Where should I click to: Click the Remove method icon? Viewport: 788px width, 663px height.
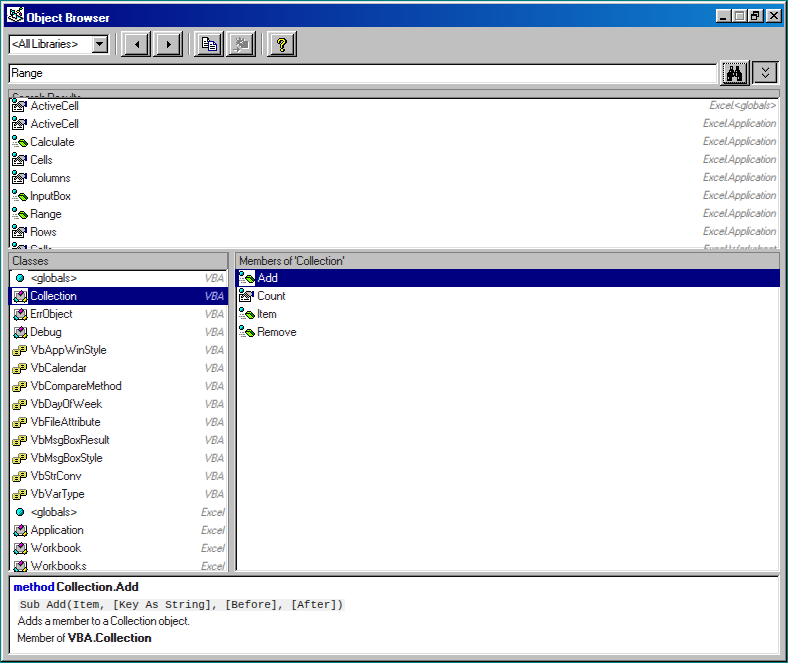pyautogui.click(x=246, y=332)
